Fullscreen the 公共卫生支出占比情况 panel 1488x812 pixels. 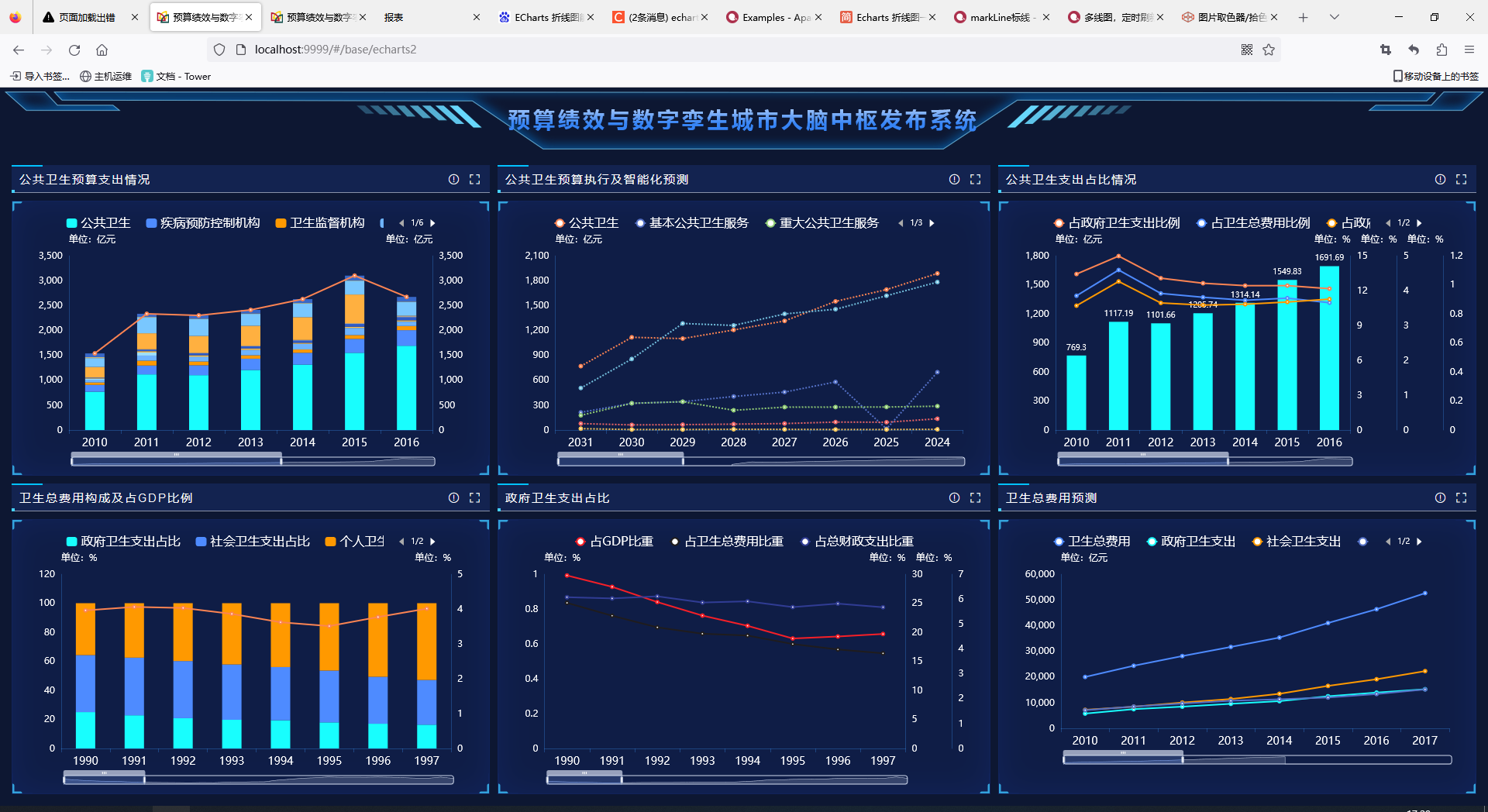(1462, 179)
